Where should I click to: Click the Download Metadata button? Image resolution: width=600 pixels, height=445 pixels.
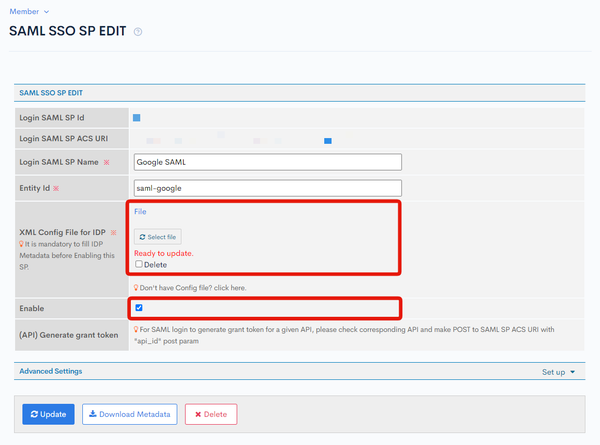[130, 414]
